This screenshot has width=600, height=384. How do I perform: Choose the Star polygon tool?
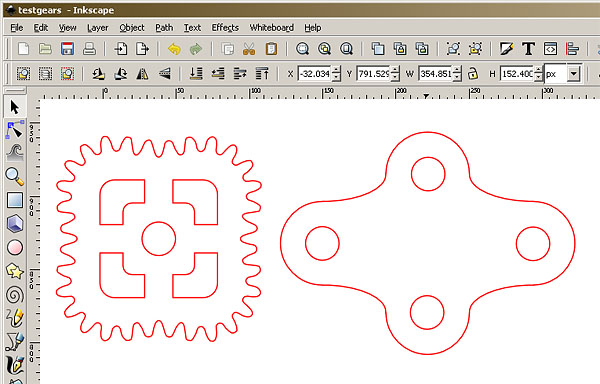[x=15, y=271]
